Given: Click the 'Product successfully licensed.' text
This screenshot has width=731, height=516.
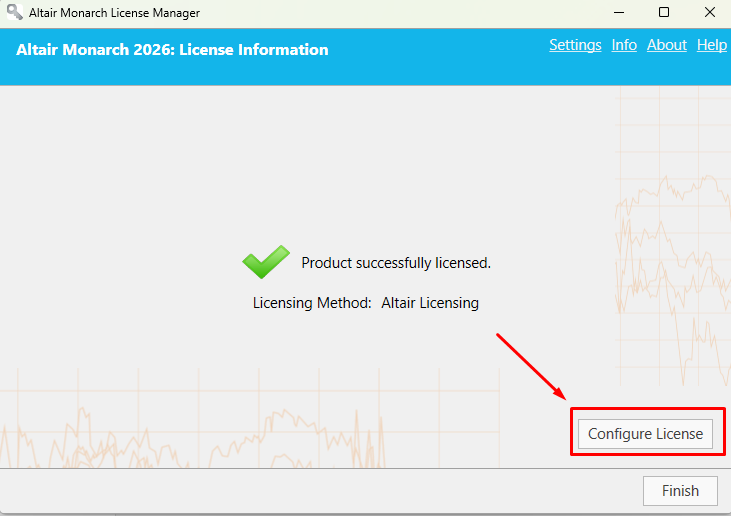Looking at the screenshot, I should (x=396, y=263).
